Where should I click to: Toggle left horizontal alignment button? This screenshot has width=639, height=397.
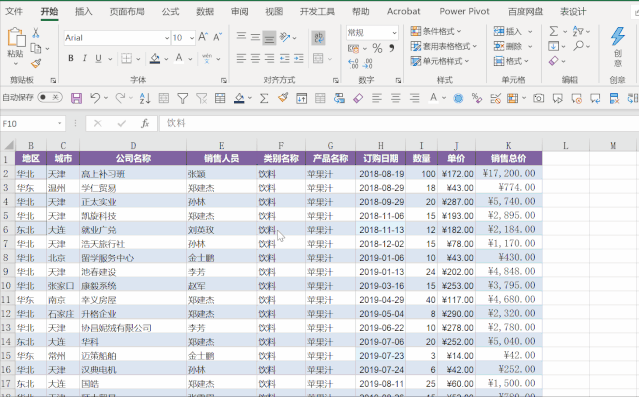[x=241, y=59]
